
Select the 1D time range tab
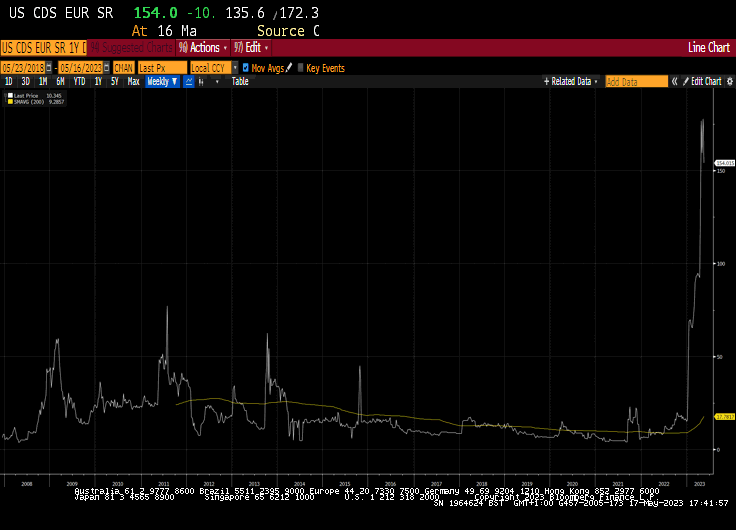click(x=8, y=82)
